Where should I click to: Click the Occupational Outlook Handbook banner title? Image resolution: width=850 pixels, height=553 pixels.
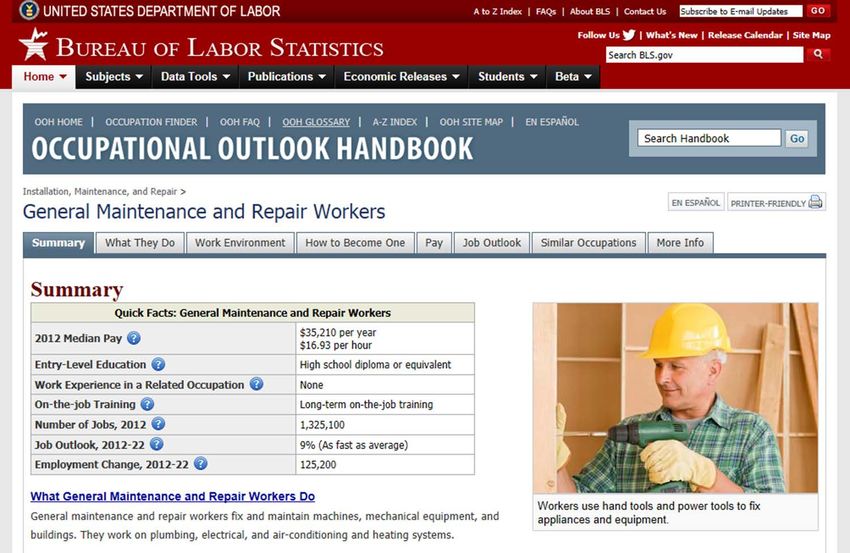(x=252, y=149)
